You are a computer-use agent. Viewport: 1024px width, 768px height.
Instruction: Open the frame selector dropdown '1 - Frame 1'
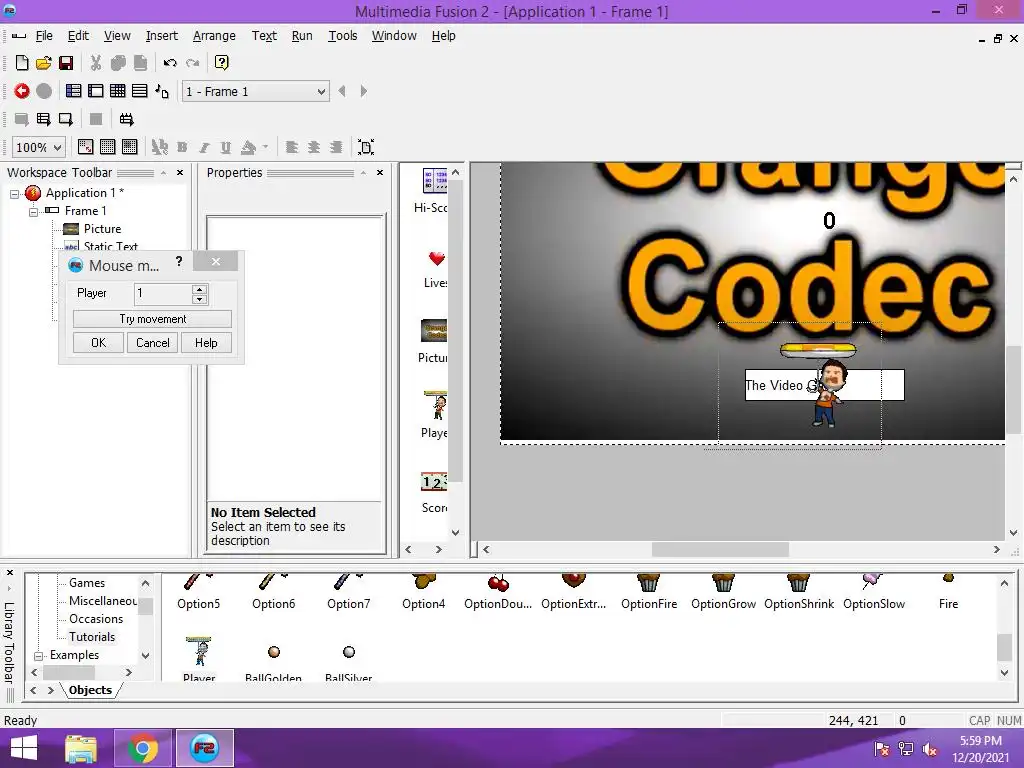click(x=255, y=91)
